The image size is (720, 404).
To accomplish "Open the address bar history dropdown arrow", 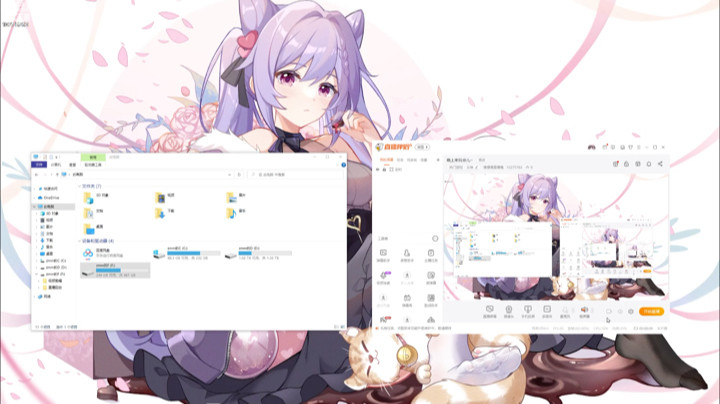I will point(230,174).
